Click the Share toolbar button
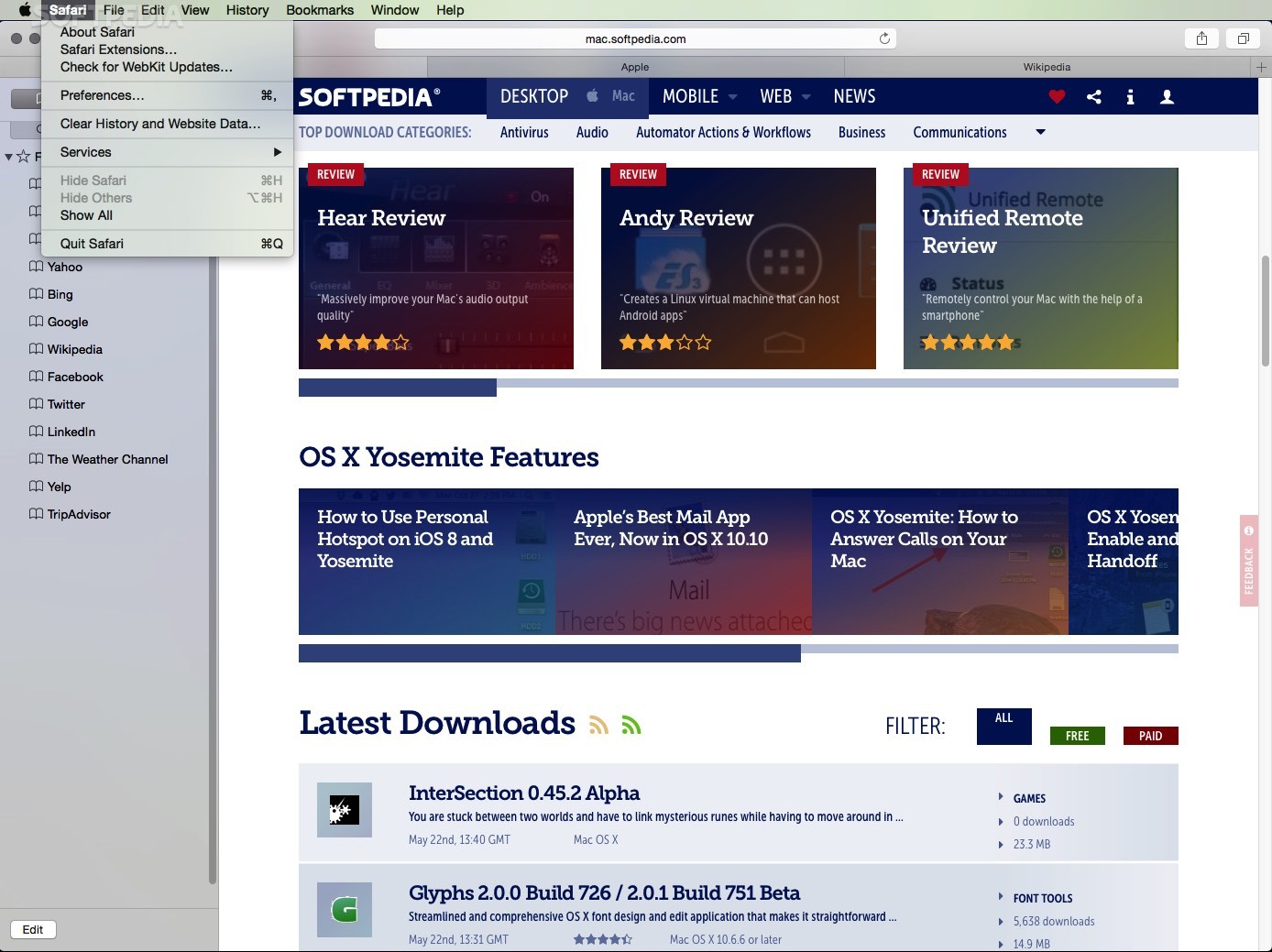This screenshot has width=1272, height=952. (x=1201, y=38)
